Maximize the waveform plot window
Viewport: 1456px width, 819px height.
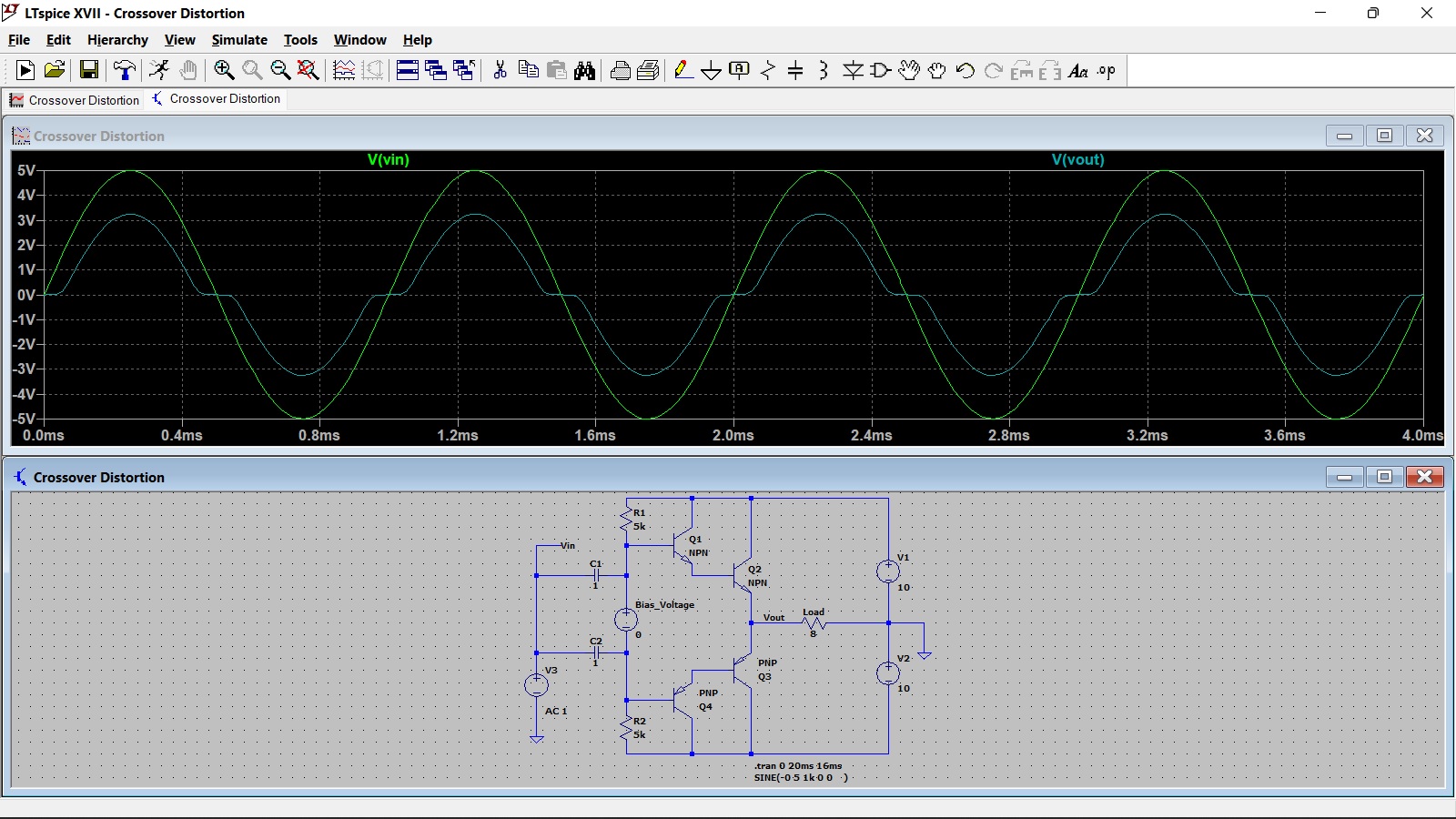tap(1384, 136)
